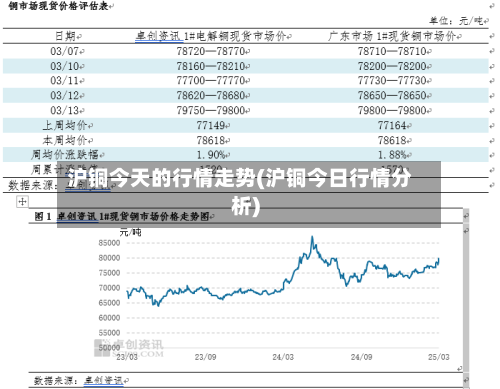Viewport: 500px width, 389px height.
Task: Click the 广东市场 1#现货铜市场价 column header
Action: 392,36
